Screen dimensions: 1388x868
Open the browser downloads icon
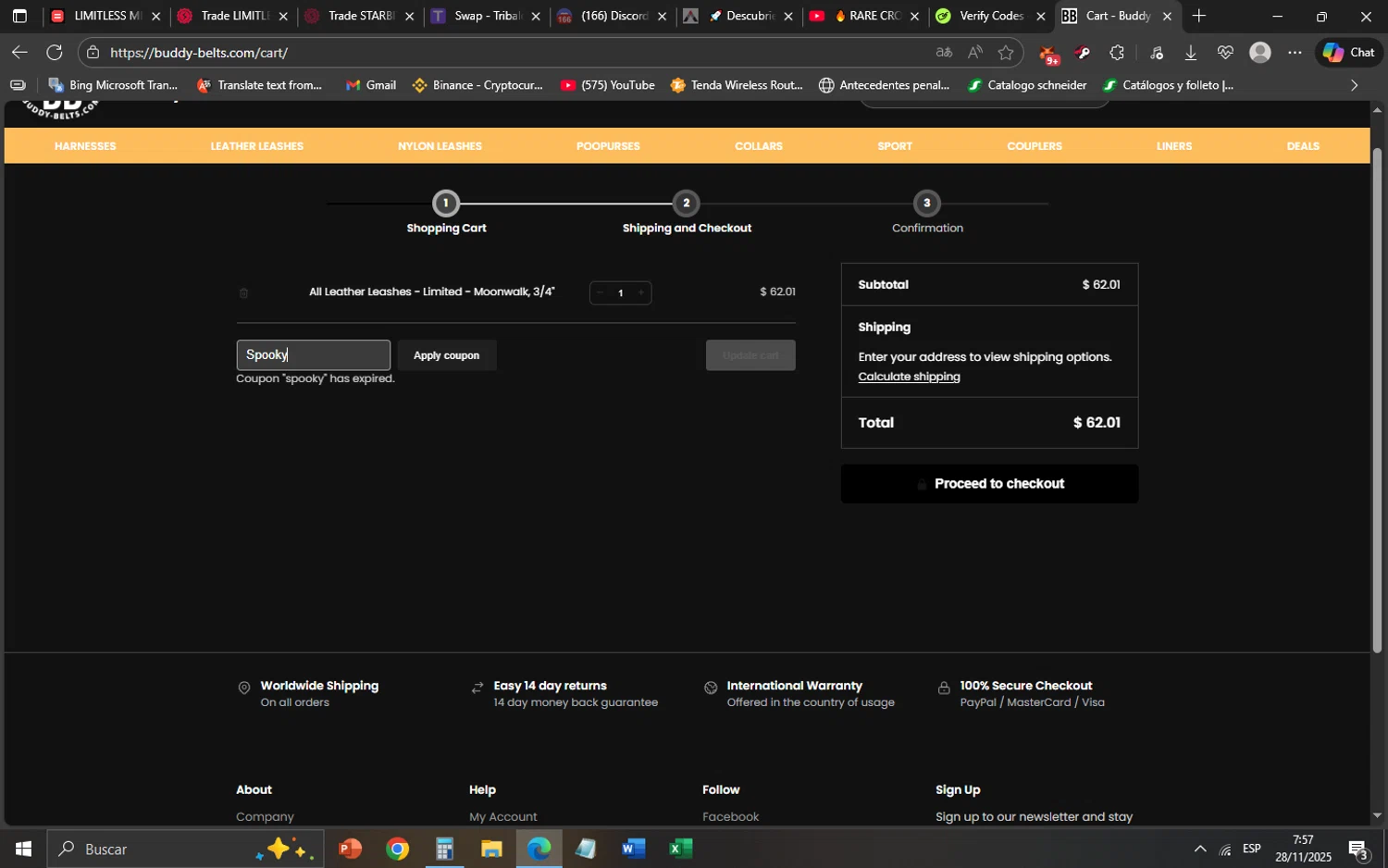[1191, 53]
